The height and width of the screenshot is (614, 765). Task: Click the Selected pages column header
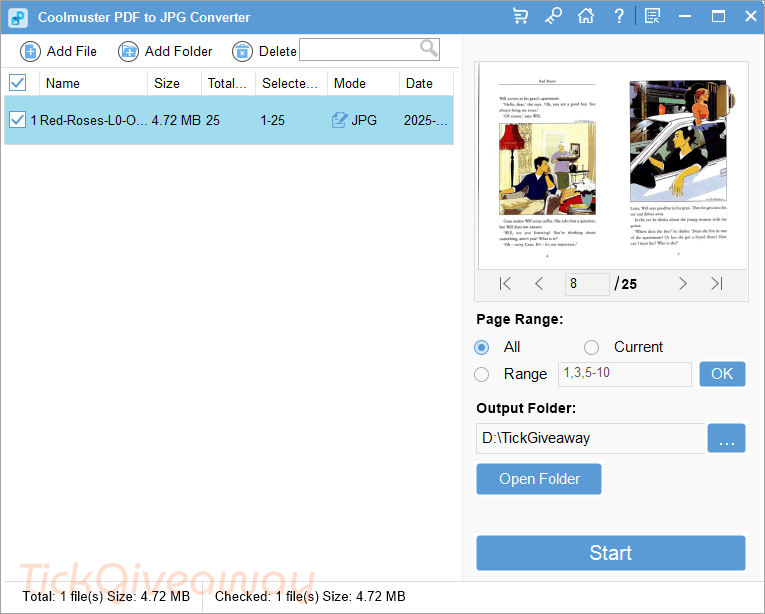(x=291, y=83)
